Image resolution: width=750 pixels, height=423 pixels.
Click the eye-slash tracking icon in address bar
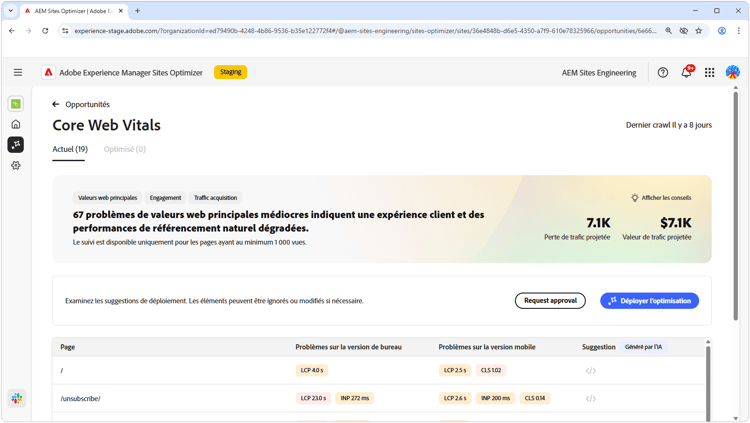point(684,31)
